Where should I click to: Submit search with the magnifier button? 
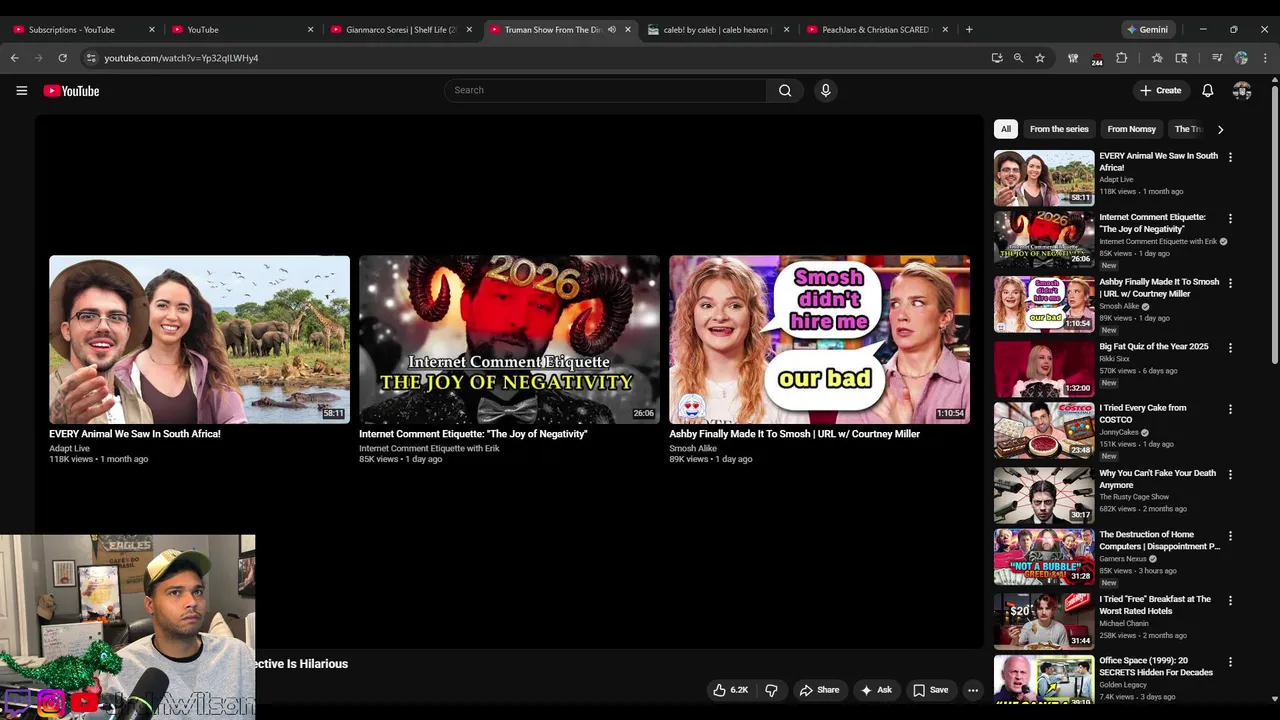tap(785, 90)
